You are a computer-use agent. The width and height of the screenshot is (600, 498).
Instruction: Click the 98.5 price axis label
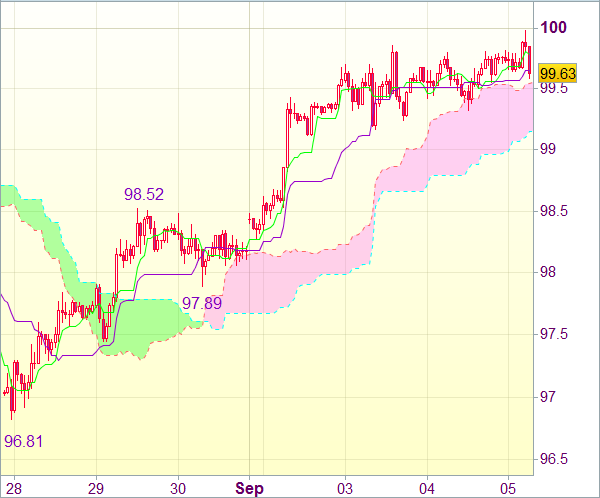(553, 211)
